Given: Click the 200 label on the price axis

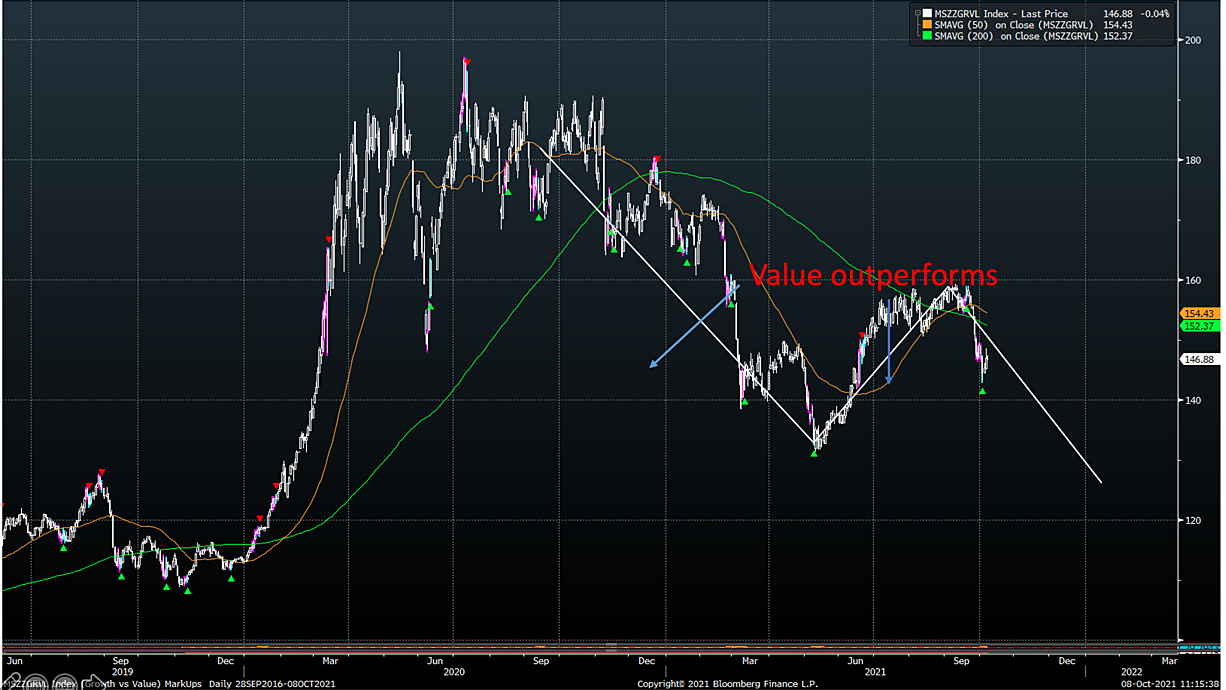Looking at the screenshot, I should click(x=1193, y=40).
